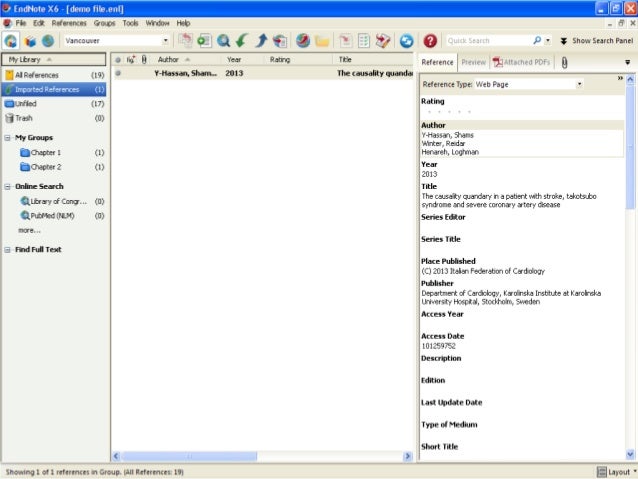Collapse the Online Search section
The height and width of the screenshot is (479, 638).
tap(7, 186)
